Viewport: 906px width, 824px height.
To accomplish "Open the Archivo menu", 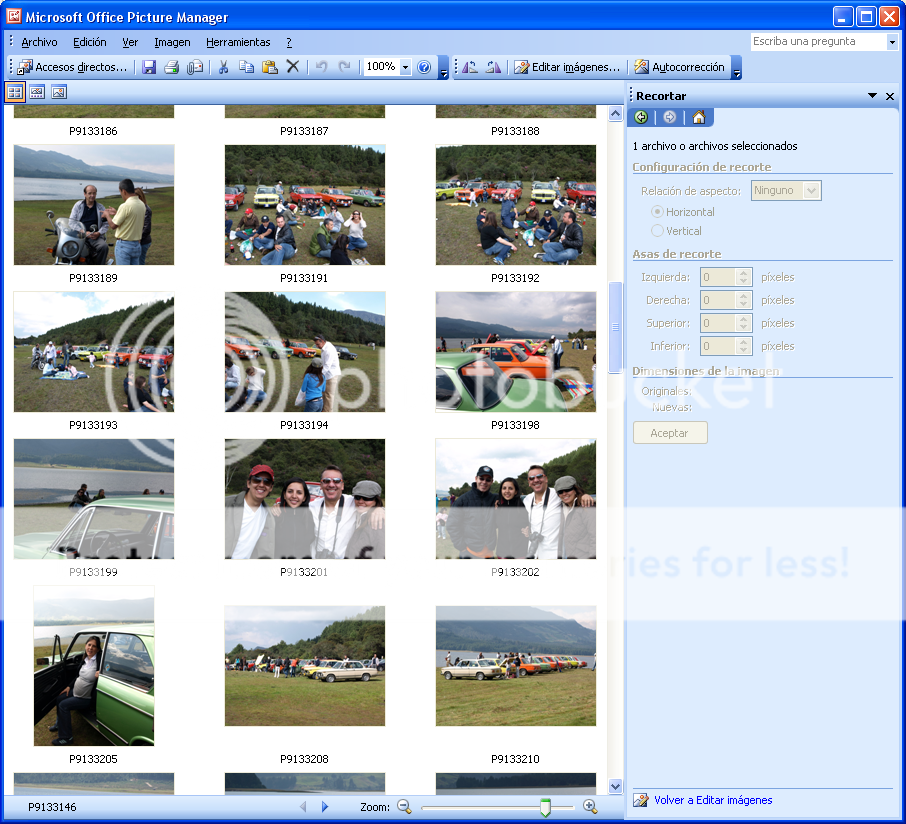I will (39, 42).
